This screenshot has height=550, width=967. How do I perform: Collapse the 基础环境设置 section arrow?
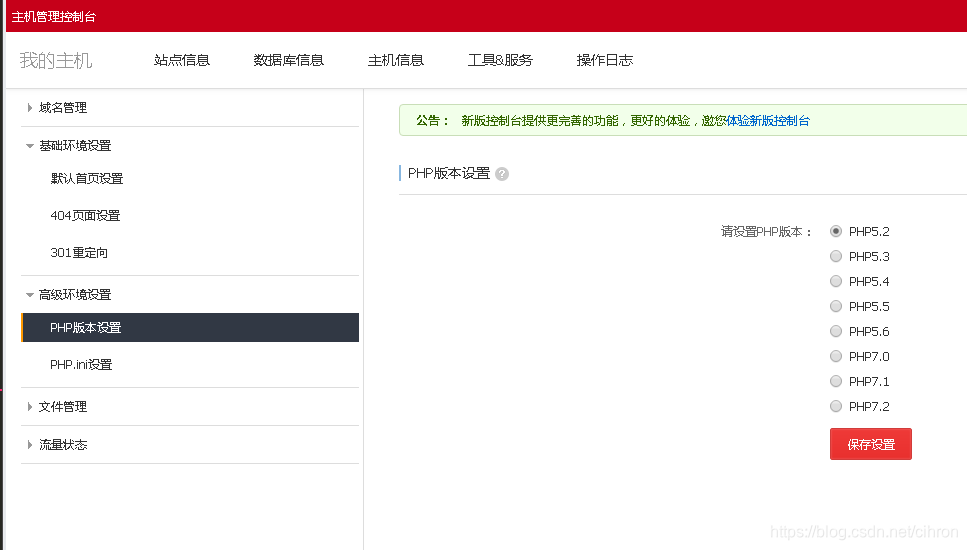(30, 146)
